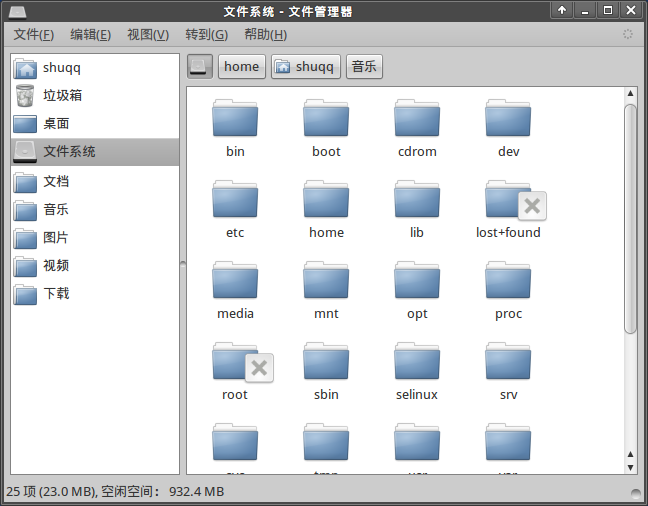The image size is (648, 506).
Task: Open the 帮助(H) menu
Action: coord(265,35)
